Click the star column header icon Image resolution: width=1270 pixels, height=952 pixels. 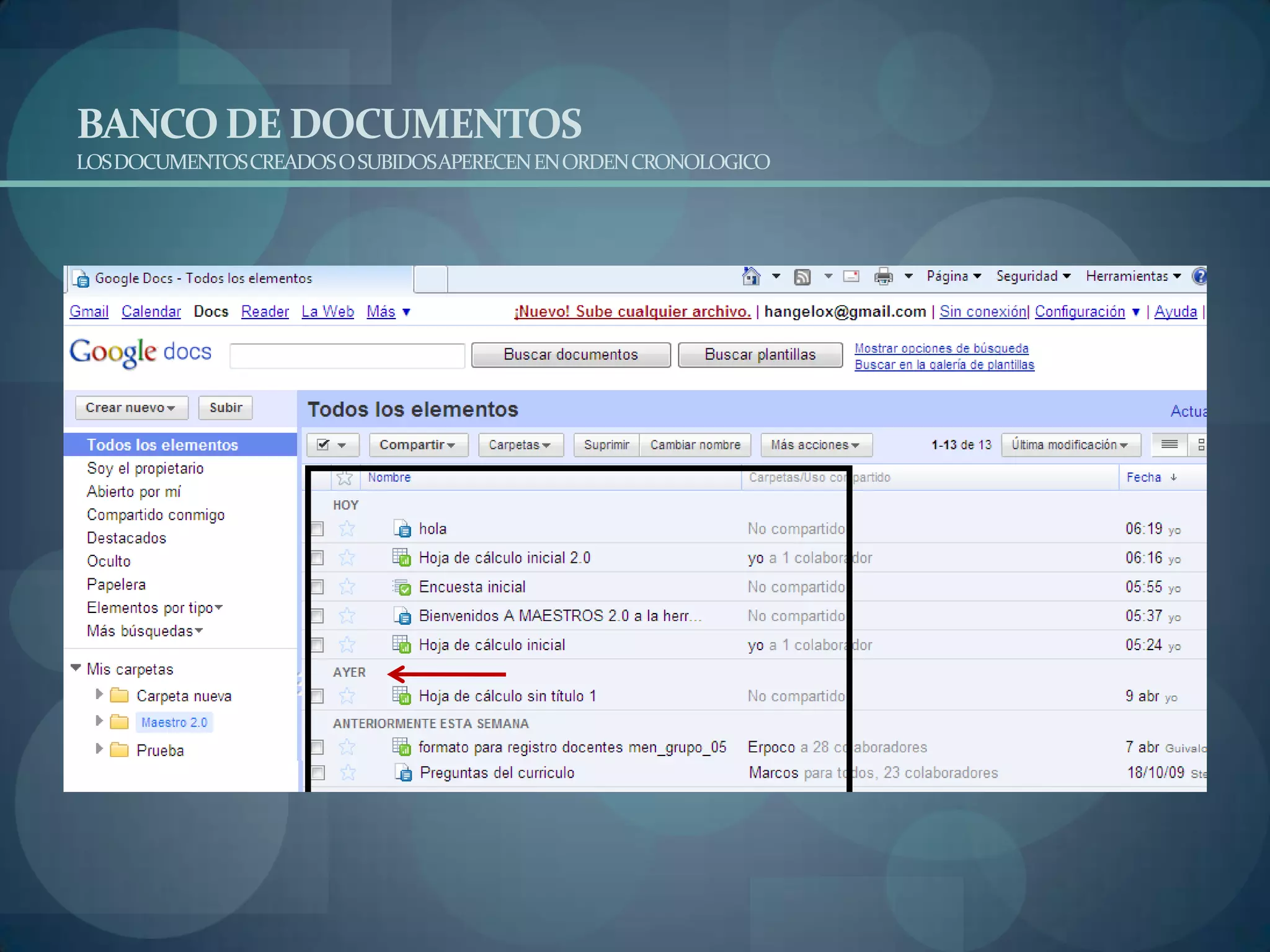[x=345, y=478]
